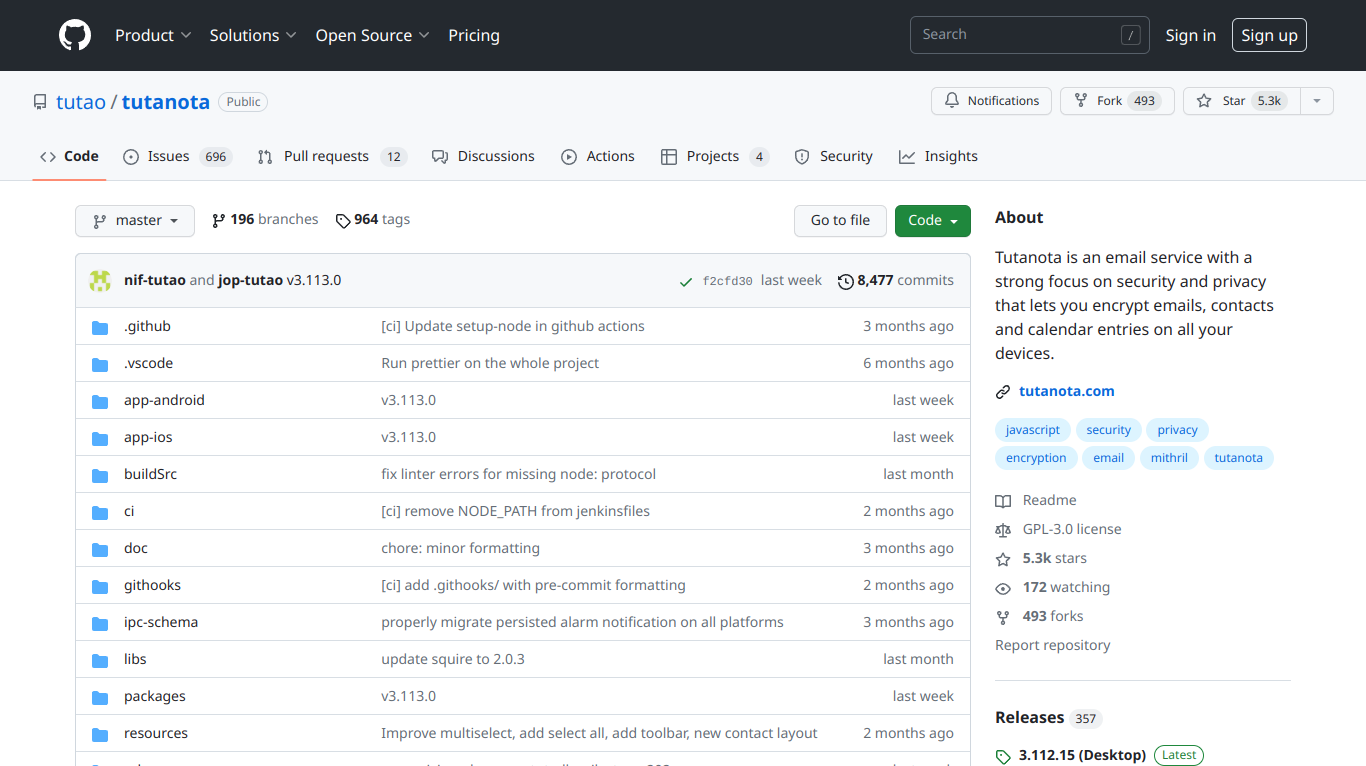This screenshot has width=1366, height=766.
Task: Open the Open Source dropdown menu
Action: [372, 35]
